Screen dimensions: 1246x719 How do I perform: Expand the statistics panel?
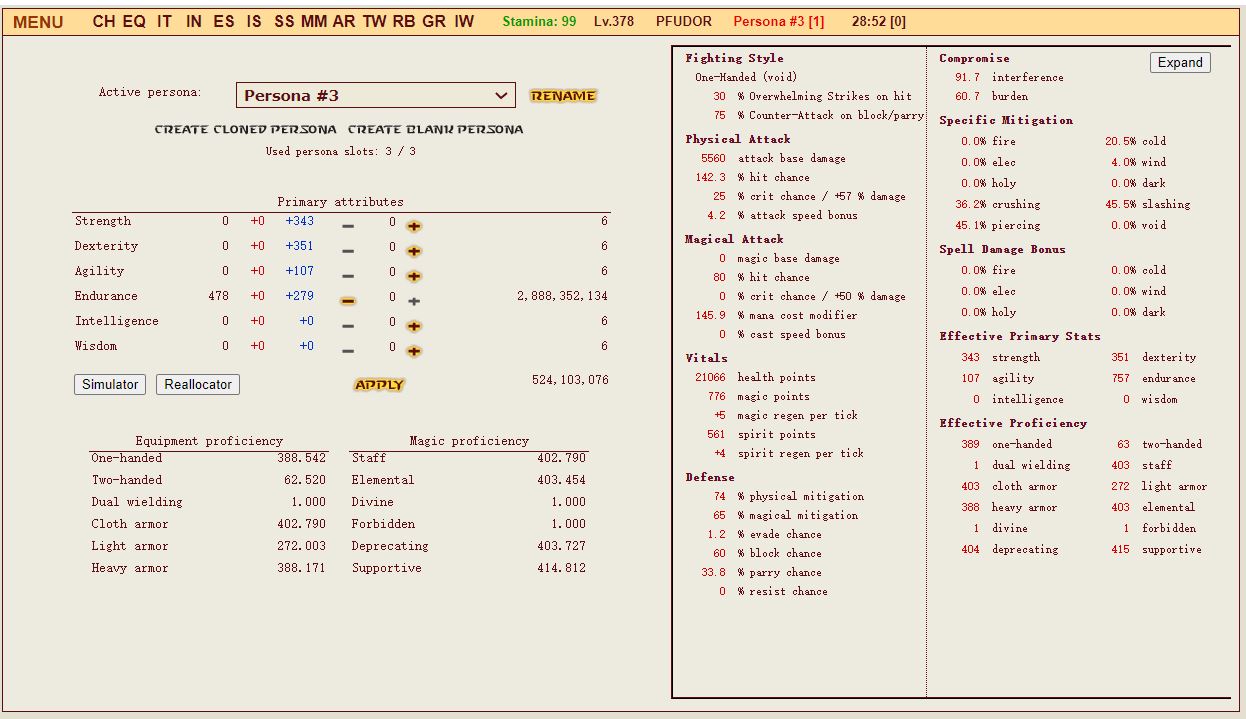(x=1180, y=62)
